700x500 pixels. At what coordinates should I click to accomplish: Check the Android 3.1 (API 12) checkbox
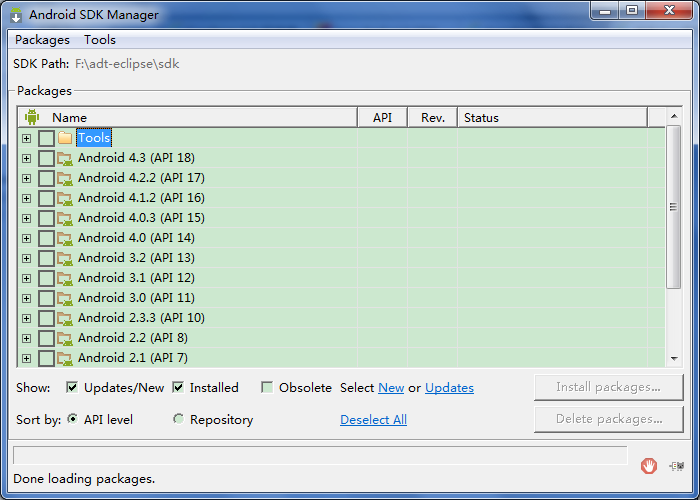[x=46, y=278]
